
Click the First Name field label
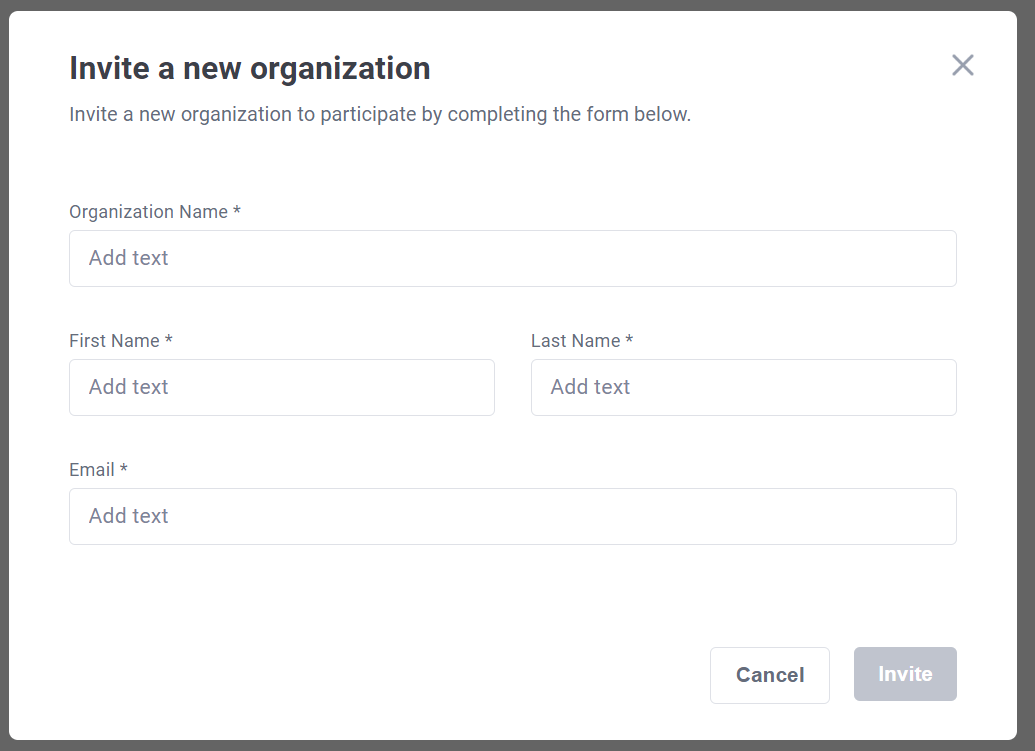[114, 341]
